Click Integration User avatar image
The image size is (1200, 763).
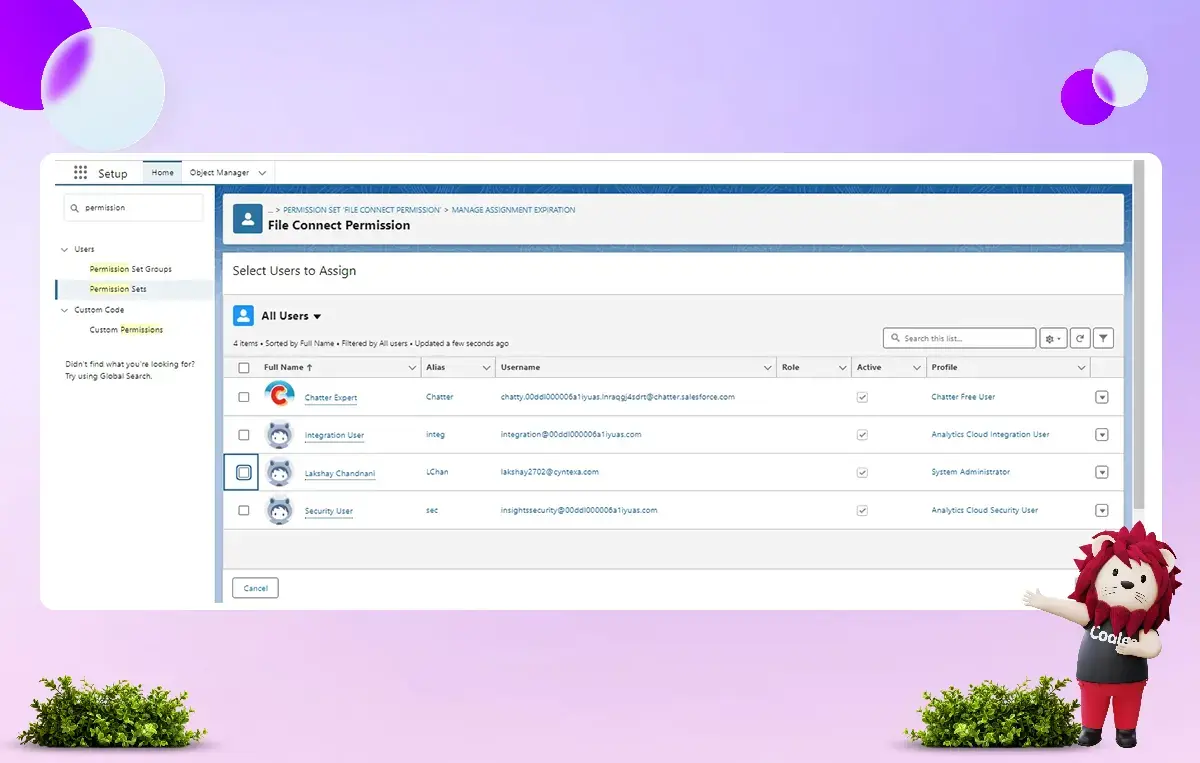pyautogui.click(x=280, y=434)
